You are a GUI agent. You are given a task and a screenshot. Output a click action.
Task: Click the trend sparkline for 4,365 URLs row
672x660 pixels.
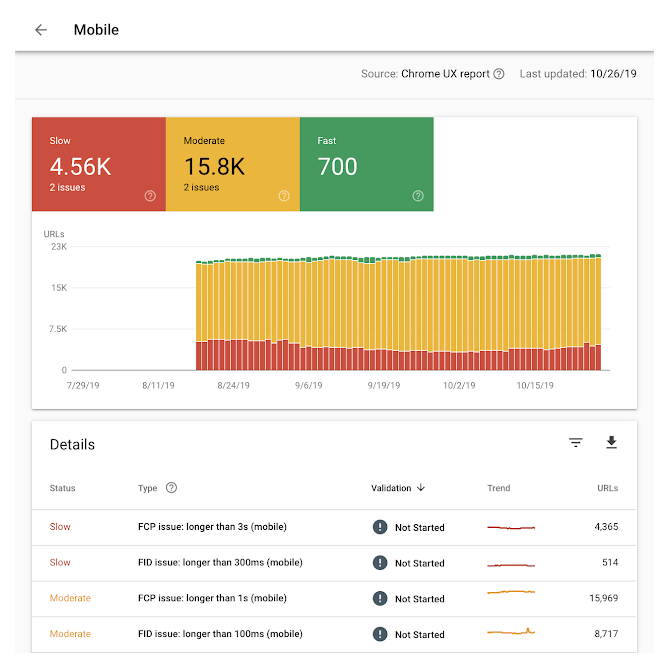point(511,528)
